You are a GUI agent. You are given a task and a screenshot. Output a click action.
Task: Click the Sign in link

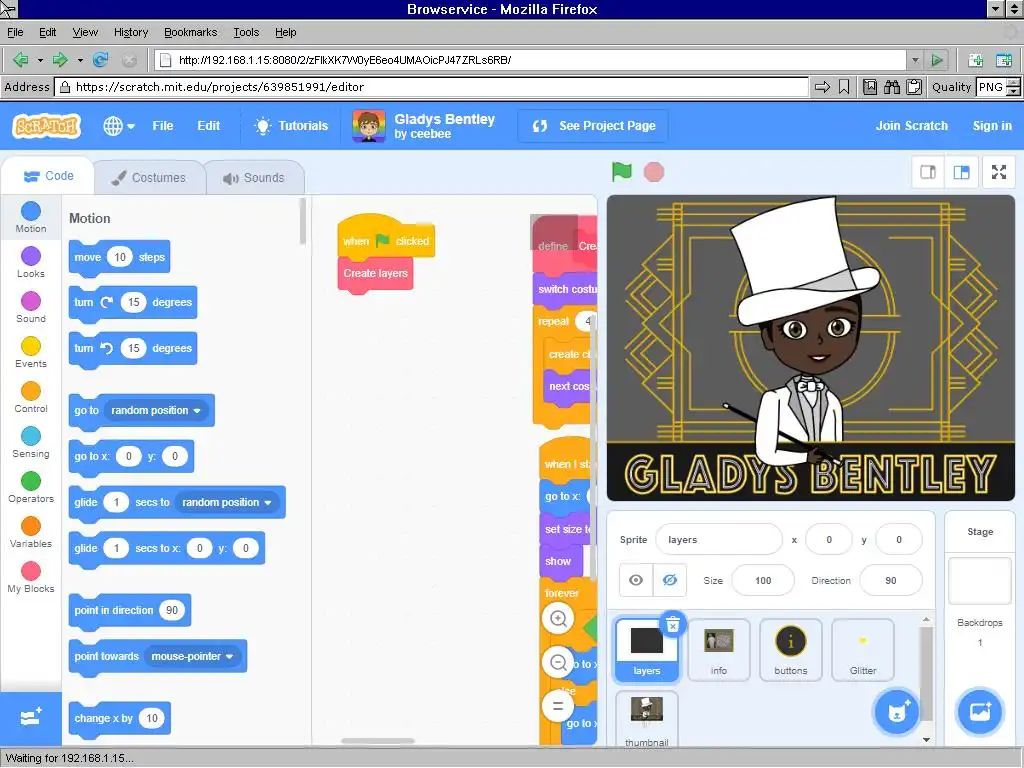(992, 125)
